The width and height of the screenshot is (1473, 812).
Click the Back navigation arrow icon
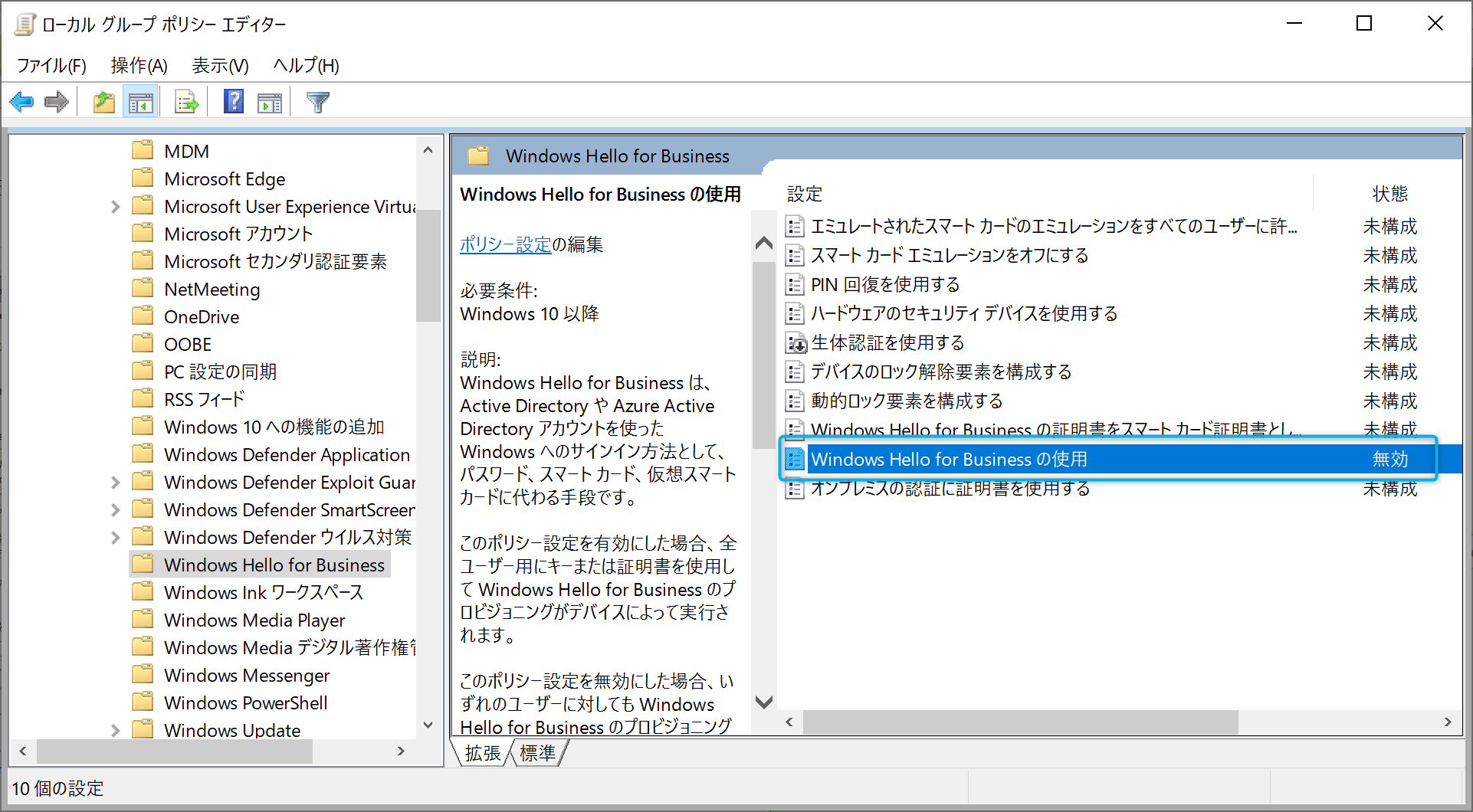click(21, 101)
